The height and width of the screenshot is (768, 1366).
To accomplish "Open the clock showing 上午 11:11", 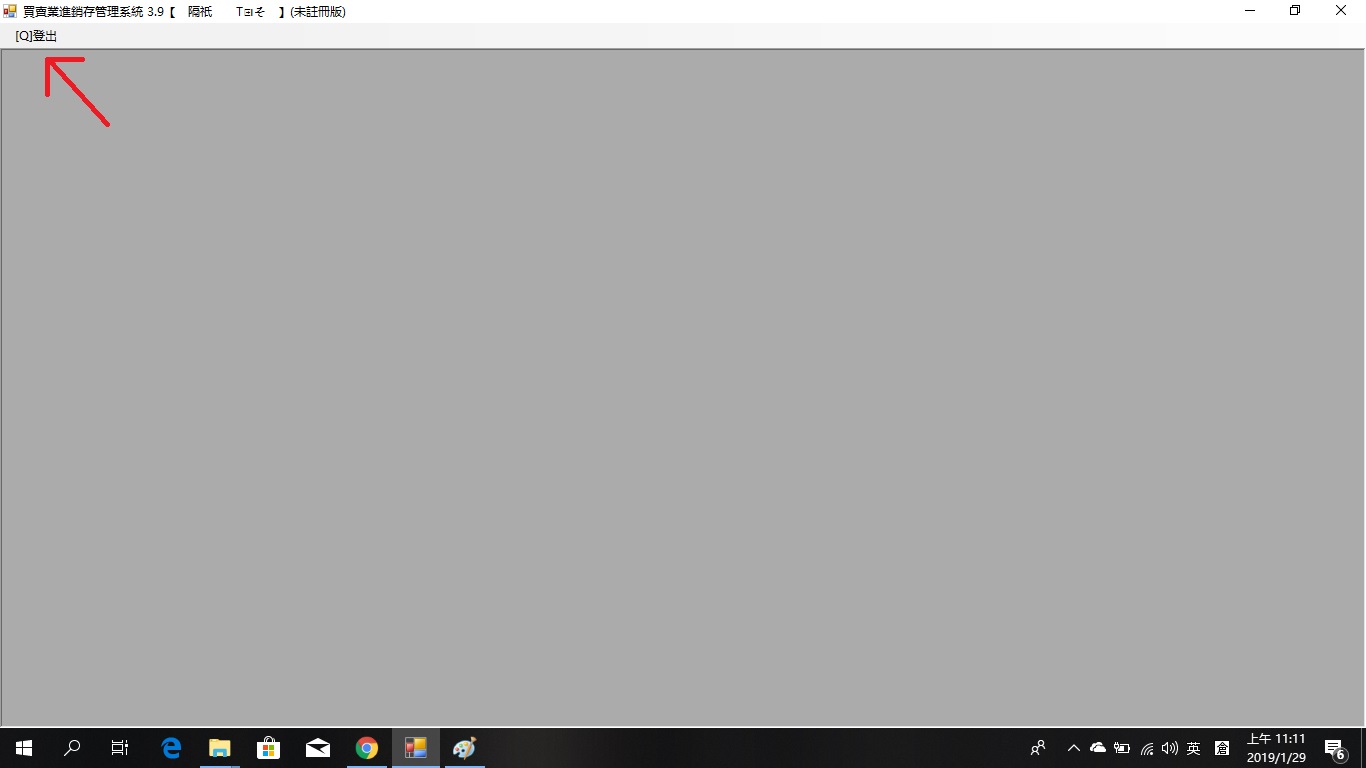I will 1276,748.
